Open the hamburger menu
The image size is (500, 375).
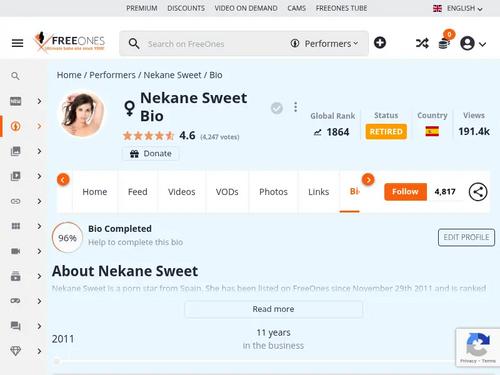(17, 43)
